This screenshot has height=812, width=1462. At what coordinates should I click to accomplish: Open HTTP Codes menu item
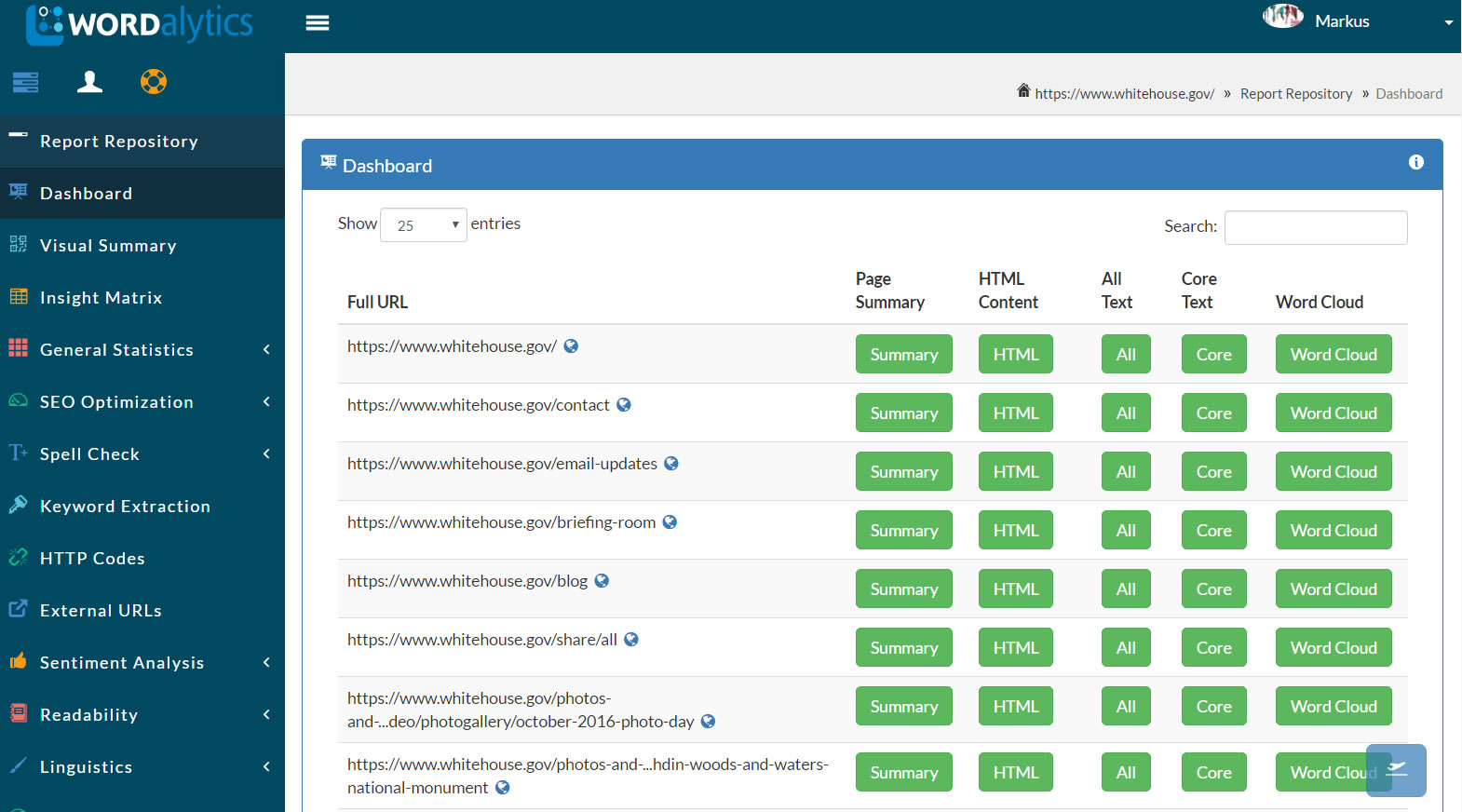[142, 558]
